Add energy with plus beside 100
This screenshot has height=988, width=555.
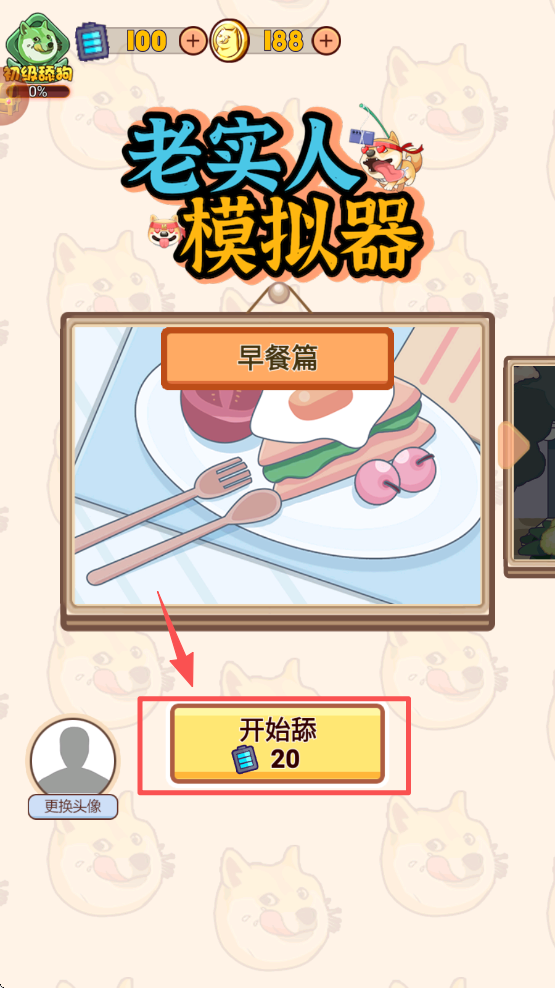193,42
